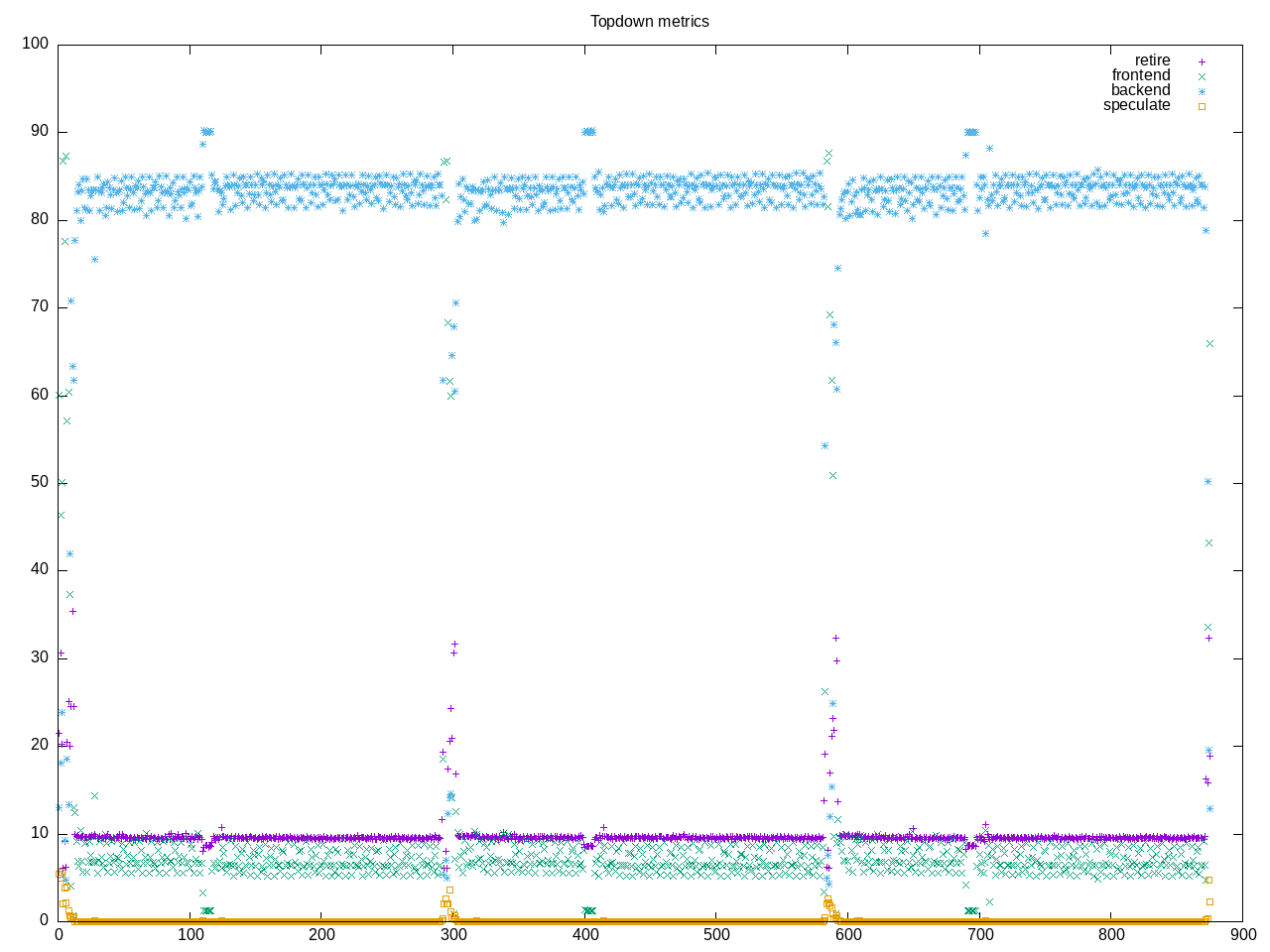Toggle the frontend series legend label

pyautogui.click(x=1140, y=75)
